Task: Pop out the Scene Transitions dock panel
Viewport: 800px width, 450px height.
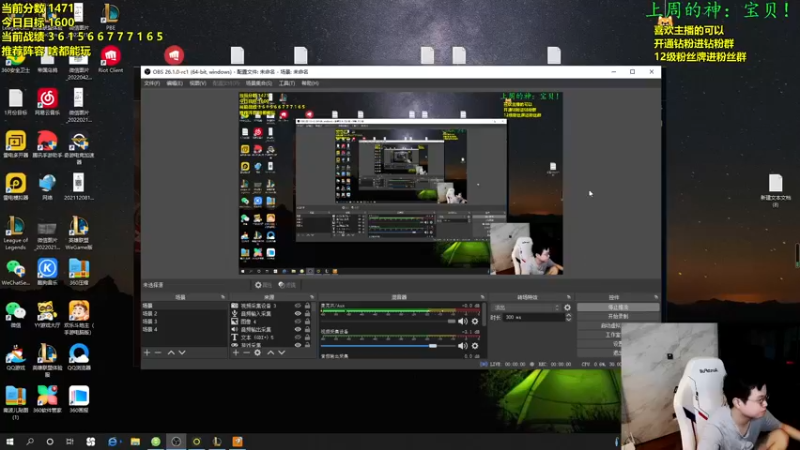Action: (x=568, y=297)
